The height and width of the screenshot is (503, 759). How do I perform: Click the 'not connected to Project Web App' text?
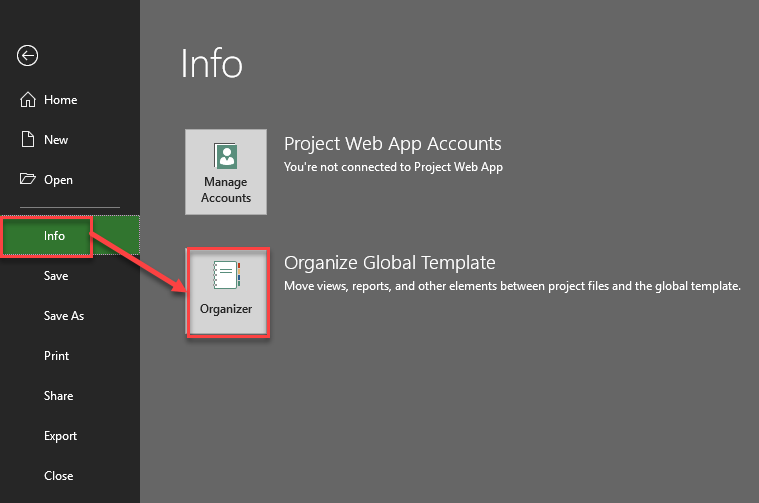coord(393,167)
